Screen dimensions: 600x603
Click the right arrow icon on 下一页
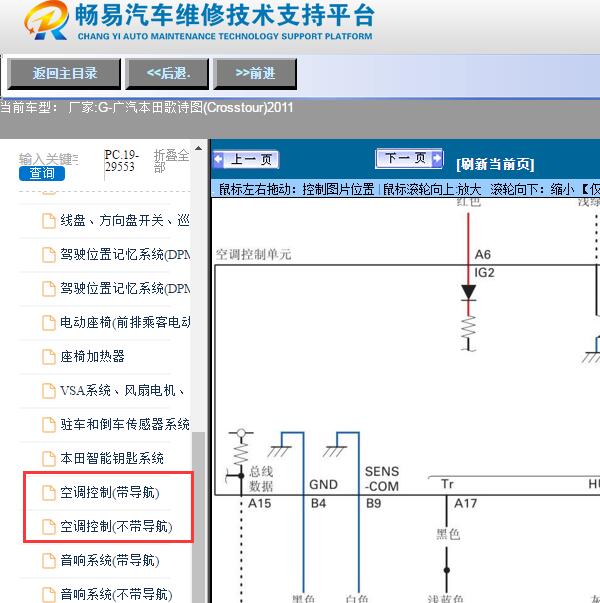point(437,158)
